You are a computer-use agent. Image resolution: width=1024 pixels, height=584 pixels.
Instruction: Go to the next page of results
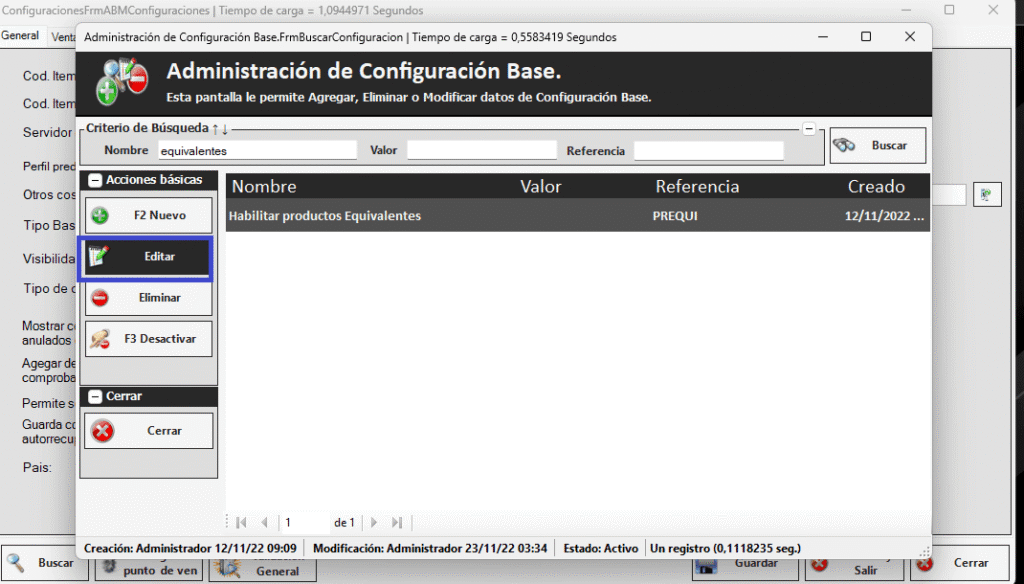pos(374,522)
